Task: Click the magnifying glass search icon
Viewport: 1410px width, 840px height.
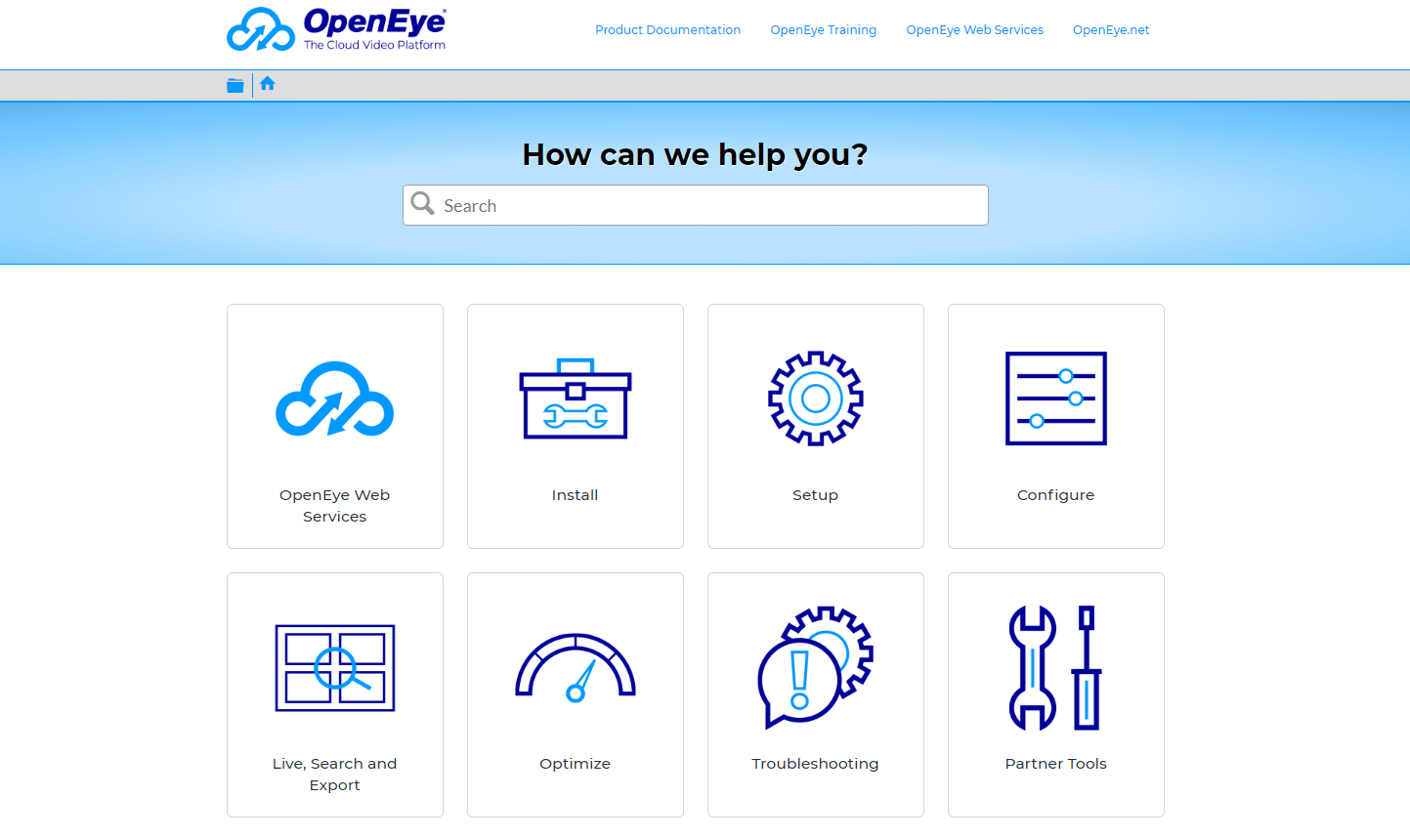Action: tap(423, 204)
